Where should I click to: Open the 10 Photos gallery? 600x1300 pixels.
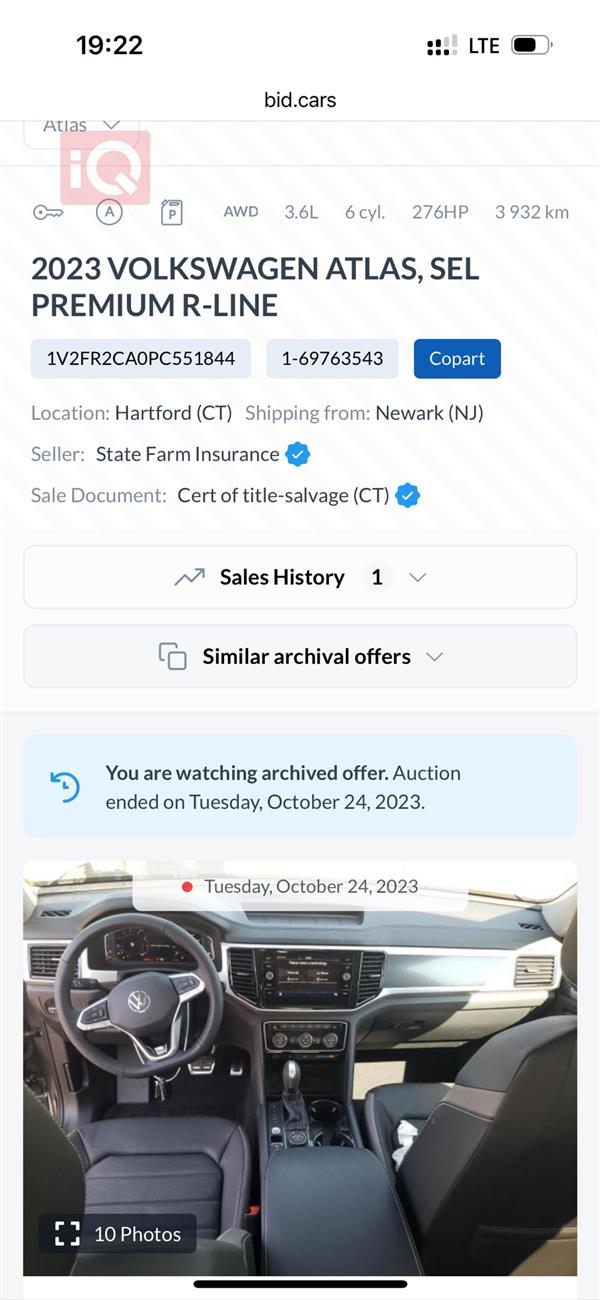coord(118,1233)
